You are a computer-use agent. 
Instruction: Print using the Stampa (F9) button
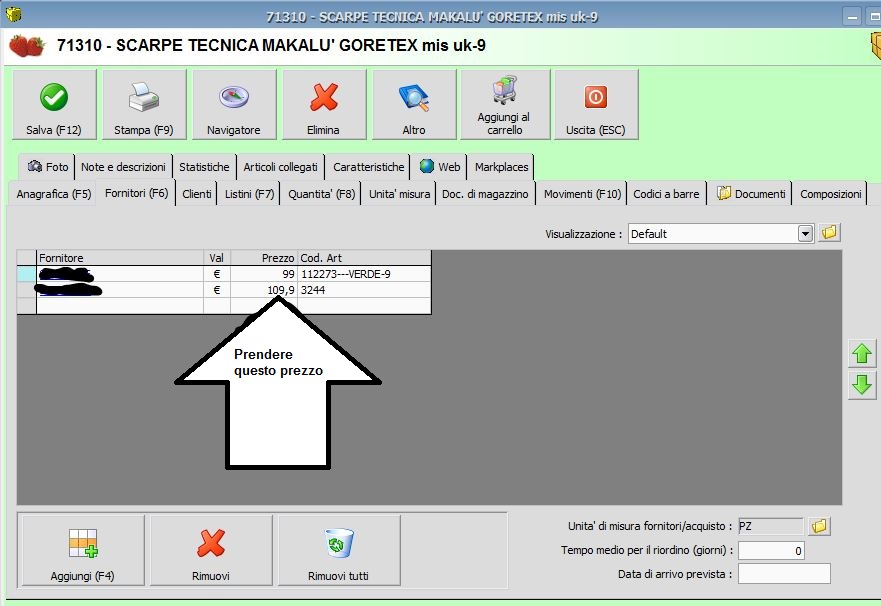pyautogui.click(x=144, y=104)
